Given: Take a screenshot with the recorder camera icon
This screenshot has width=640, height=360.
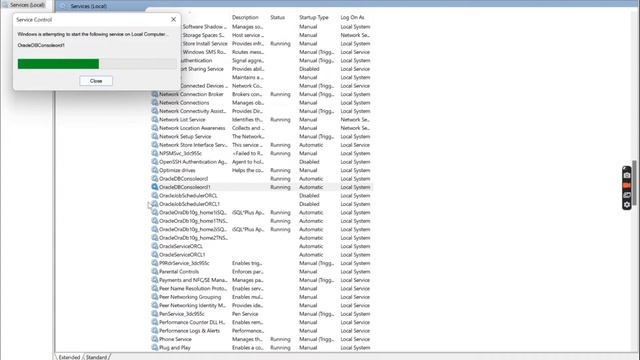Looking at the screenshot, I should pos(627,176).
